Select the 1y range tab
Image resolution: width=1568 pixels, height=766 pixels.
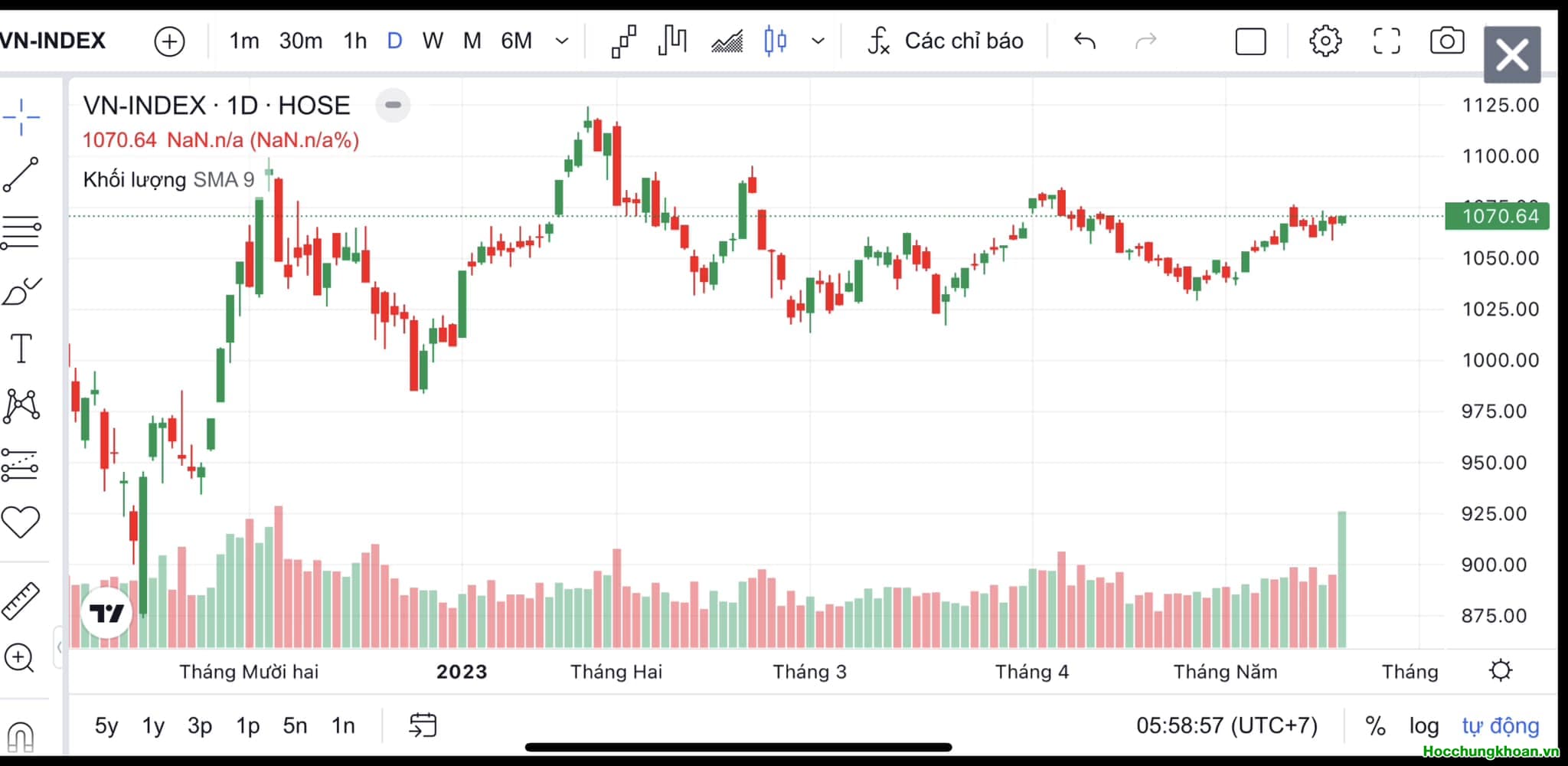152,725
